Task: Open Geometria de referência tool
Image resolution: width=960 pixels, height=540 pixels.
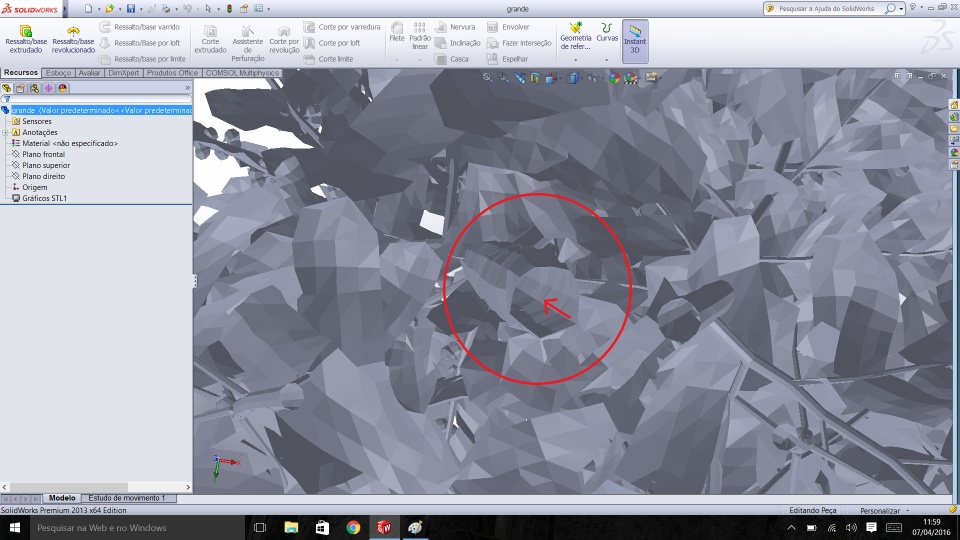Action: coord(576,36)
